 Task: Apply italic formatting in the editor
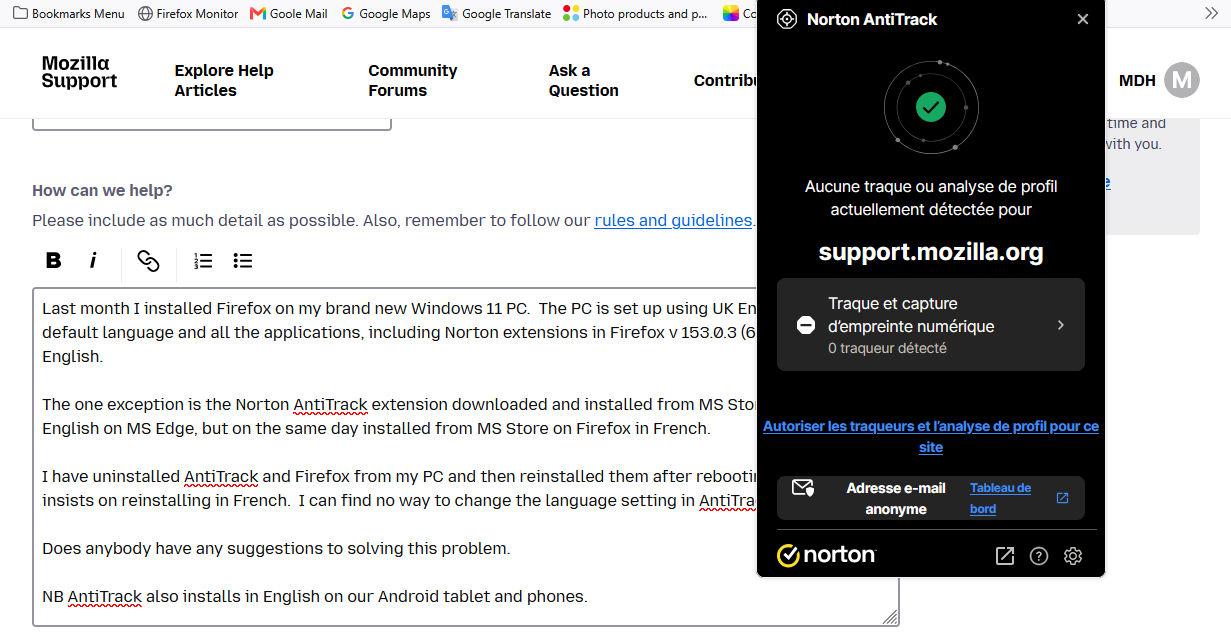point(93,261)
